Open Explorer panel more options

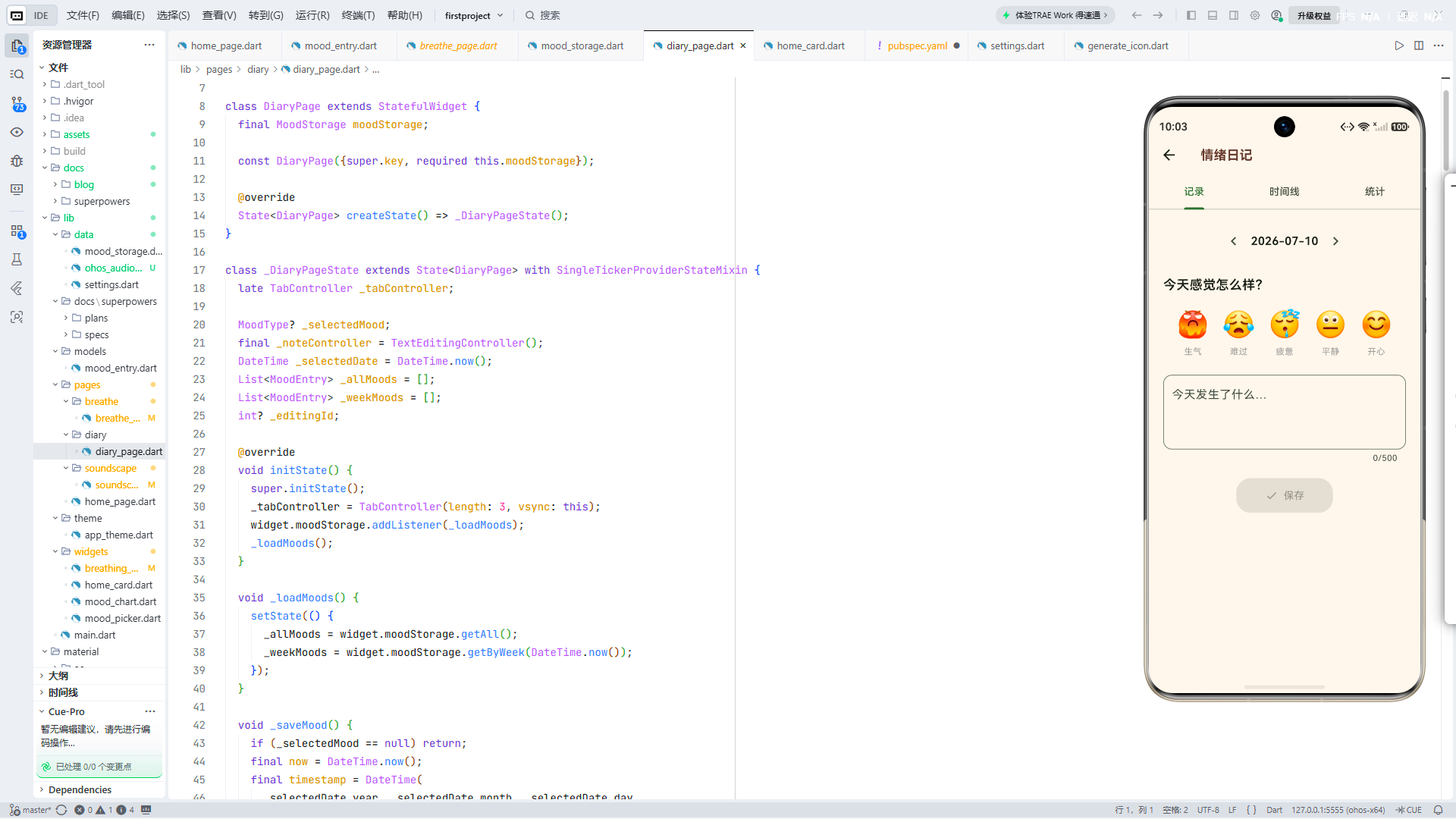pos(149,45)
